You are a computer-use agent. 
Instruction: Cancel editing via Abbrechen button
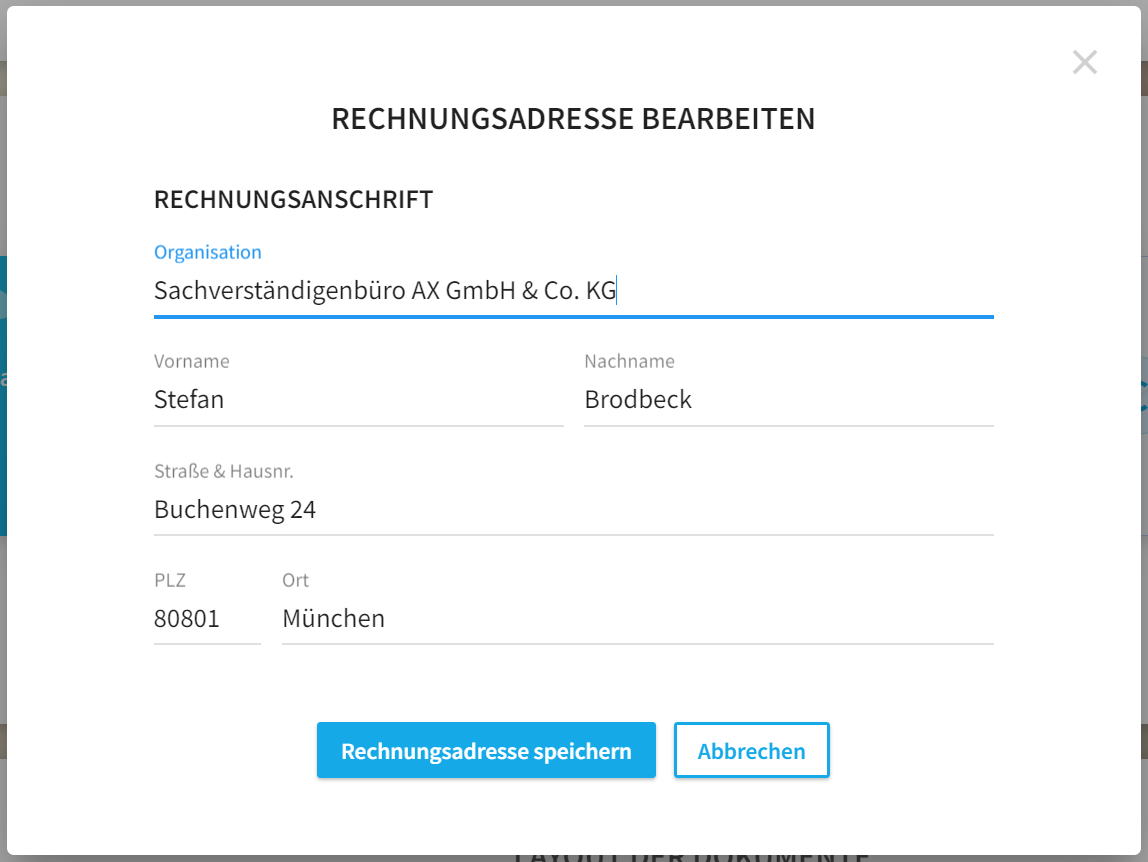tap(751, 750)
